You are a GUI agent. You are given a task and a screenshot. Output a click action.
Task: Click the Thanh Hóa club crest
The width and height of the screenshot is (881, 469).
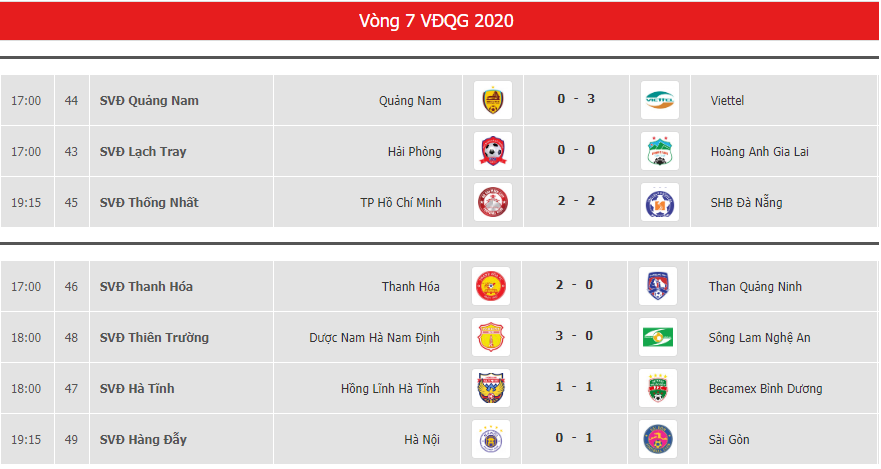(x=491, y=286)
